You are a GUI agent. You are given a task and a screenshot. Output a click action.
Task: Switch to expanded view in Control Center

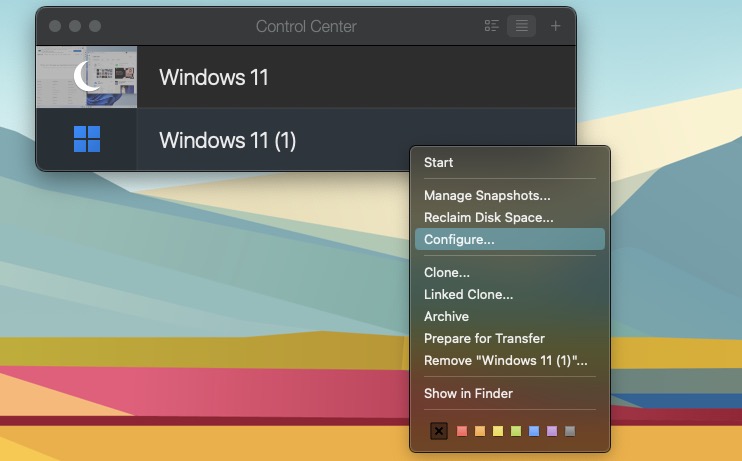492,26
